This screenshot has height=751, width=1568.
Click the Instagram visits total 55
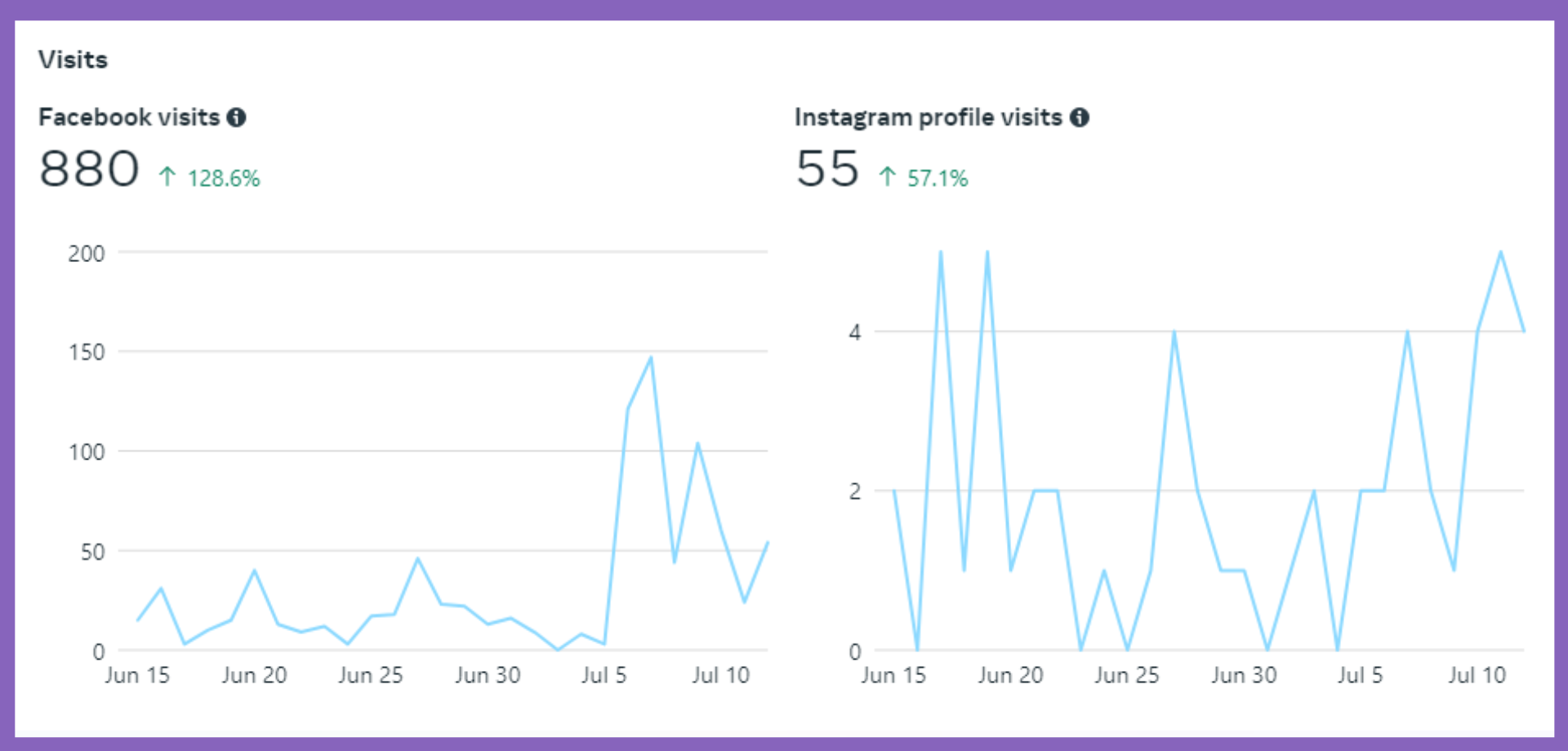click(x=827, y=169)
